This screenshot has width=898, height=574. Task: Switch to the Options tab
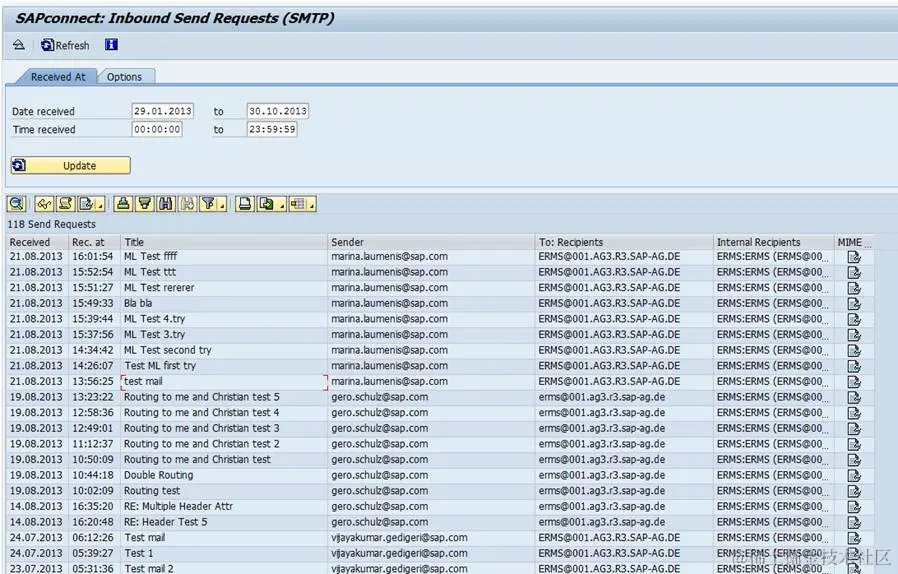(x=124, y=77)
